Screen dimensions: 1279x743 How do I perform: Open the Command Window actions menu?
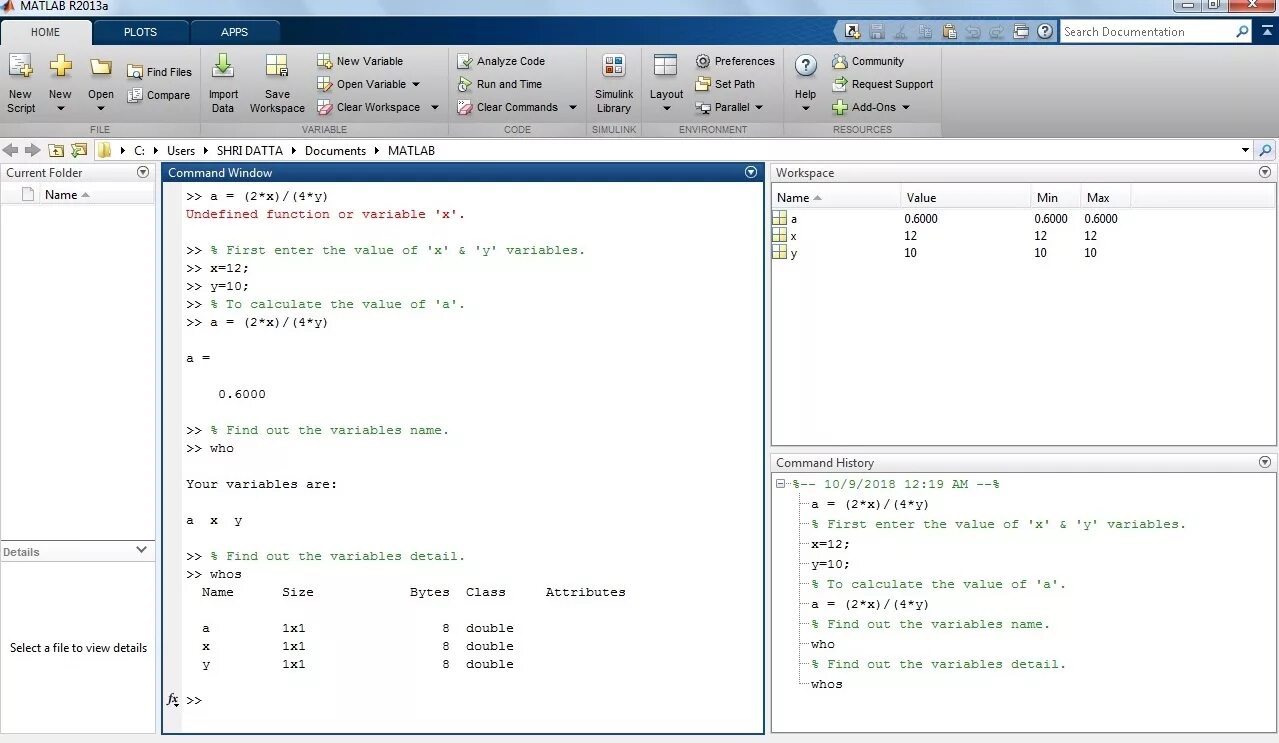[751, 172]
